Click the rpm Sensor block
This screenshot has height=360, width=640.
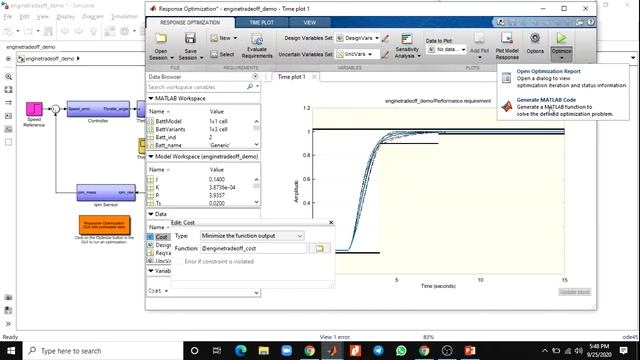(x=106, y=193)
